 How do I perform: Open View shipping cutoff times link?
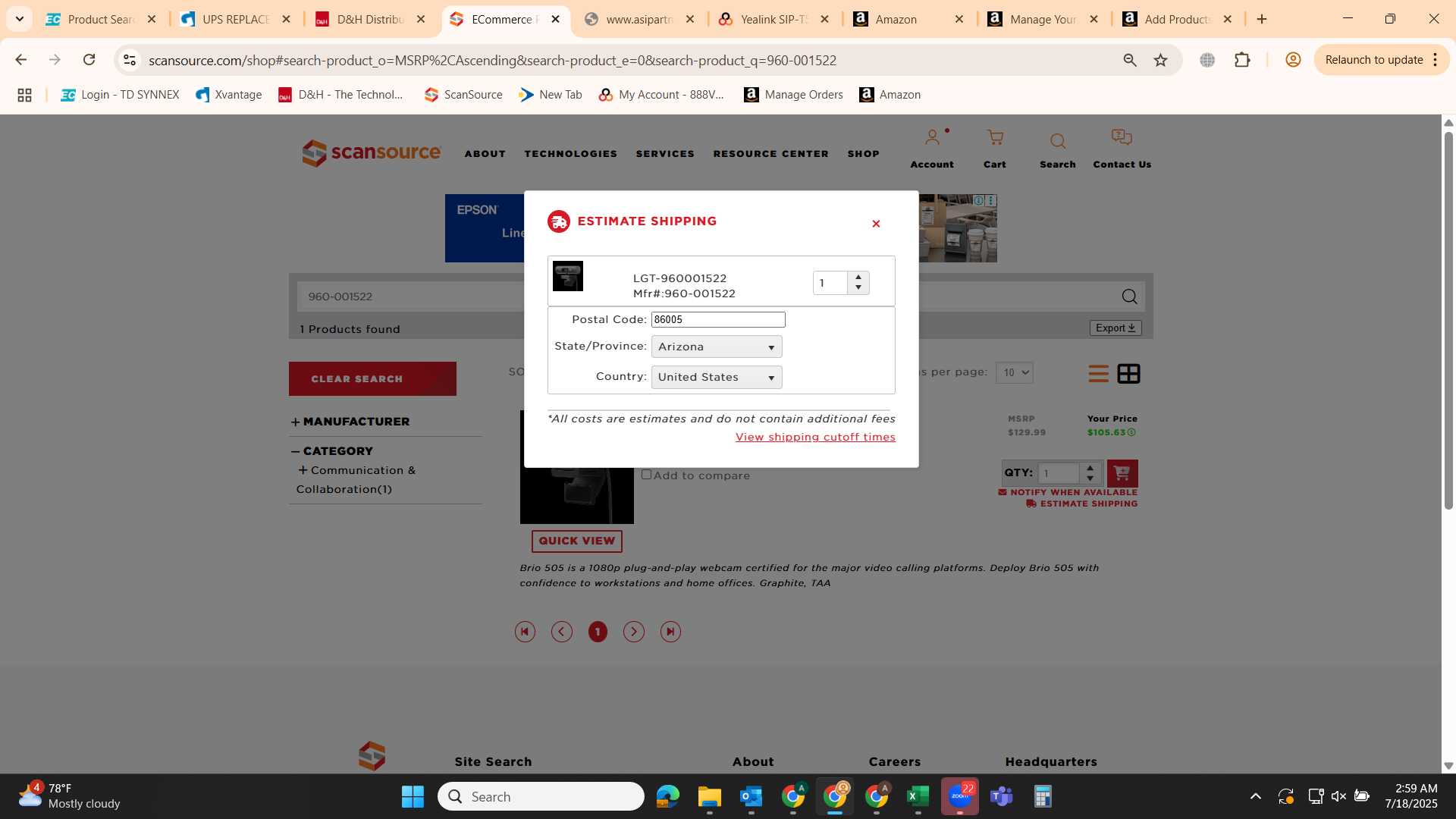(815, 438)
